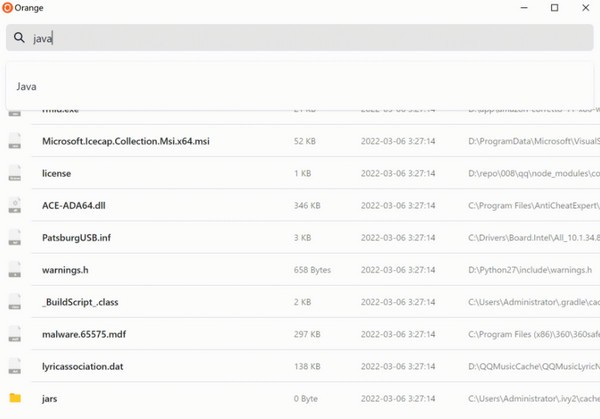Viewport: 600px width, 419px height.
Task: Click the file icon beside Microsoft.Icecap.Collection.Msi.x64.msi
Action: (15, 141)
